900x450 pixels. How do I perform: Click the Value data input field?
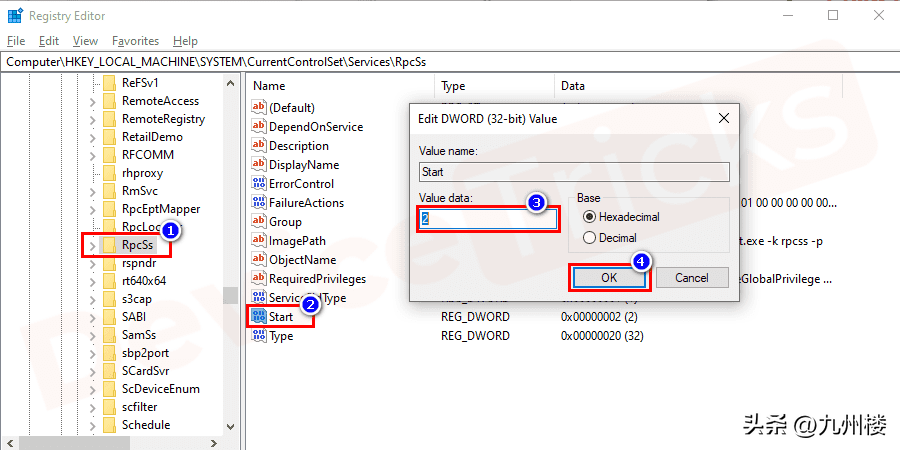[487, 218]
